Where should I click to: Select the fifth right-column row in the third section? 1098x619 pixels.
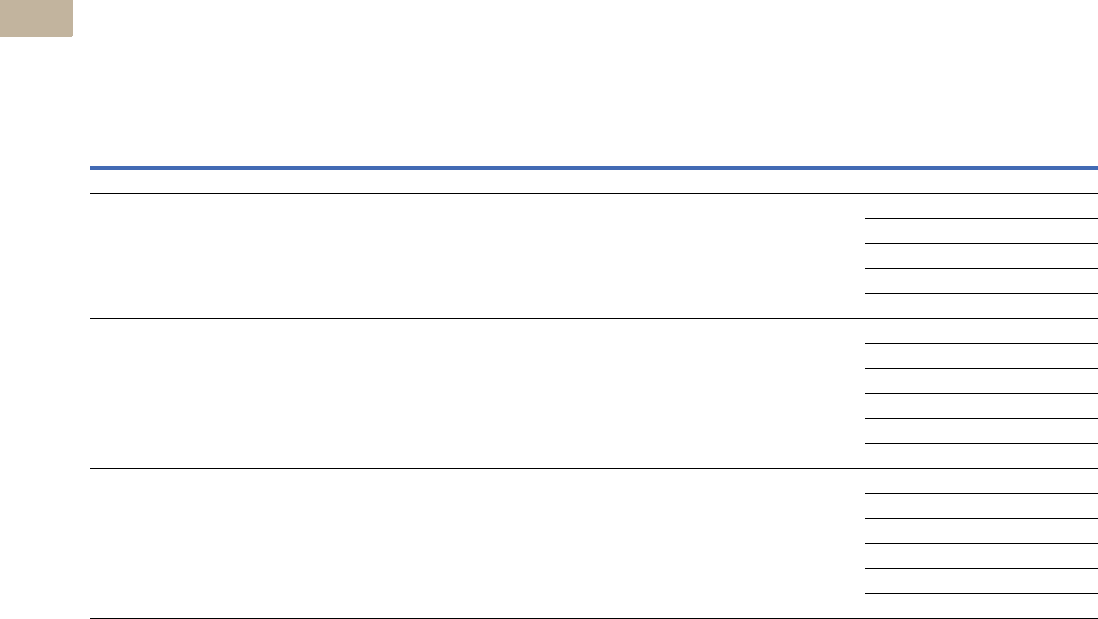point(980,581)
